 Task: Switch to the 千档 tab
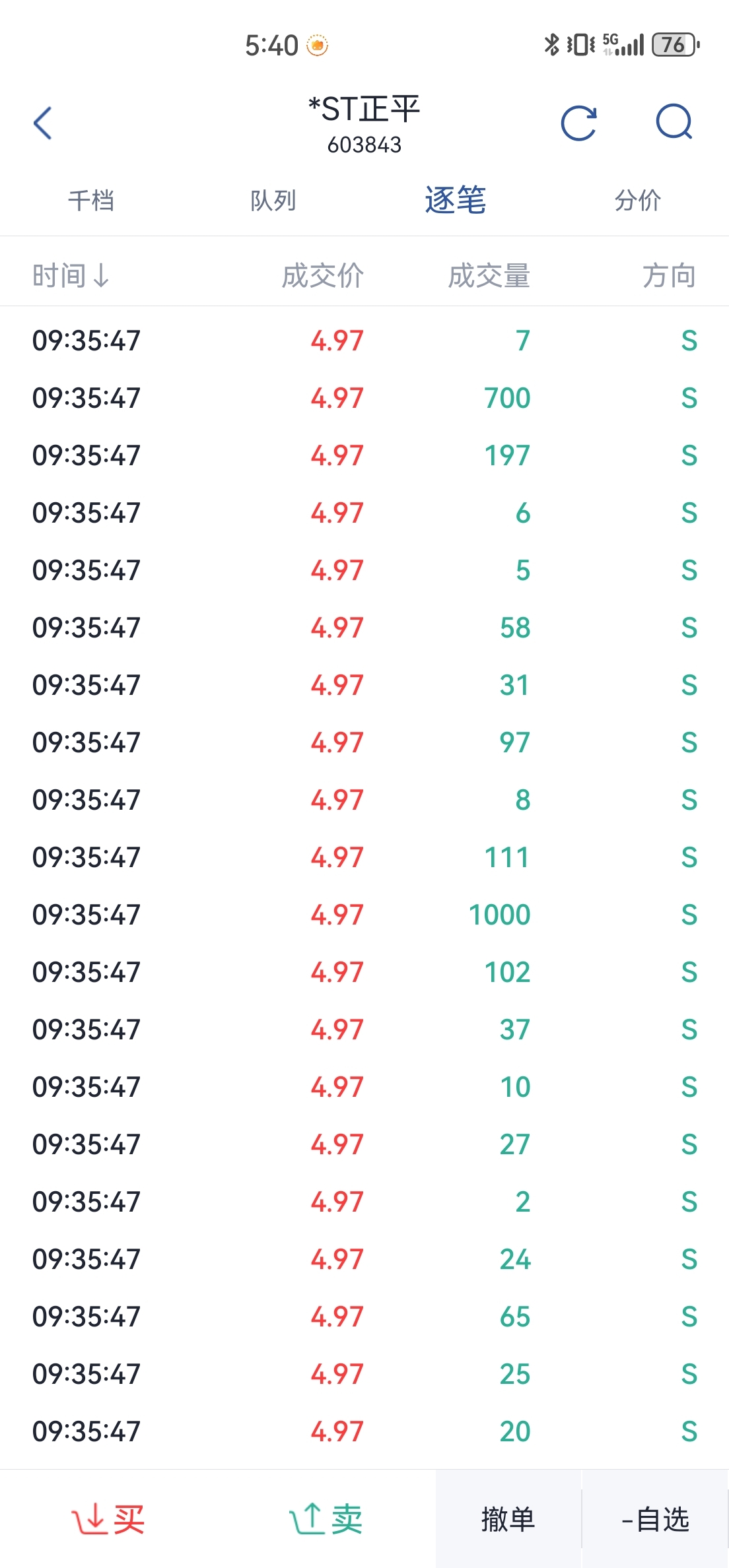pyautogui.click(x=91, y=201)
